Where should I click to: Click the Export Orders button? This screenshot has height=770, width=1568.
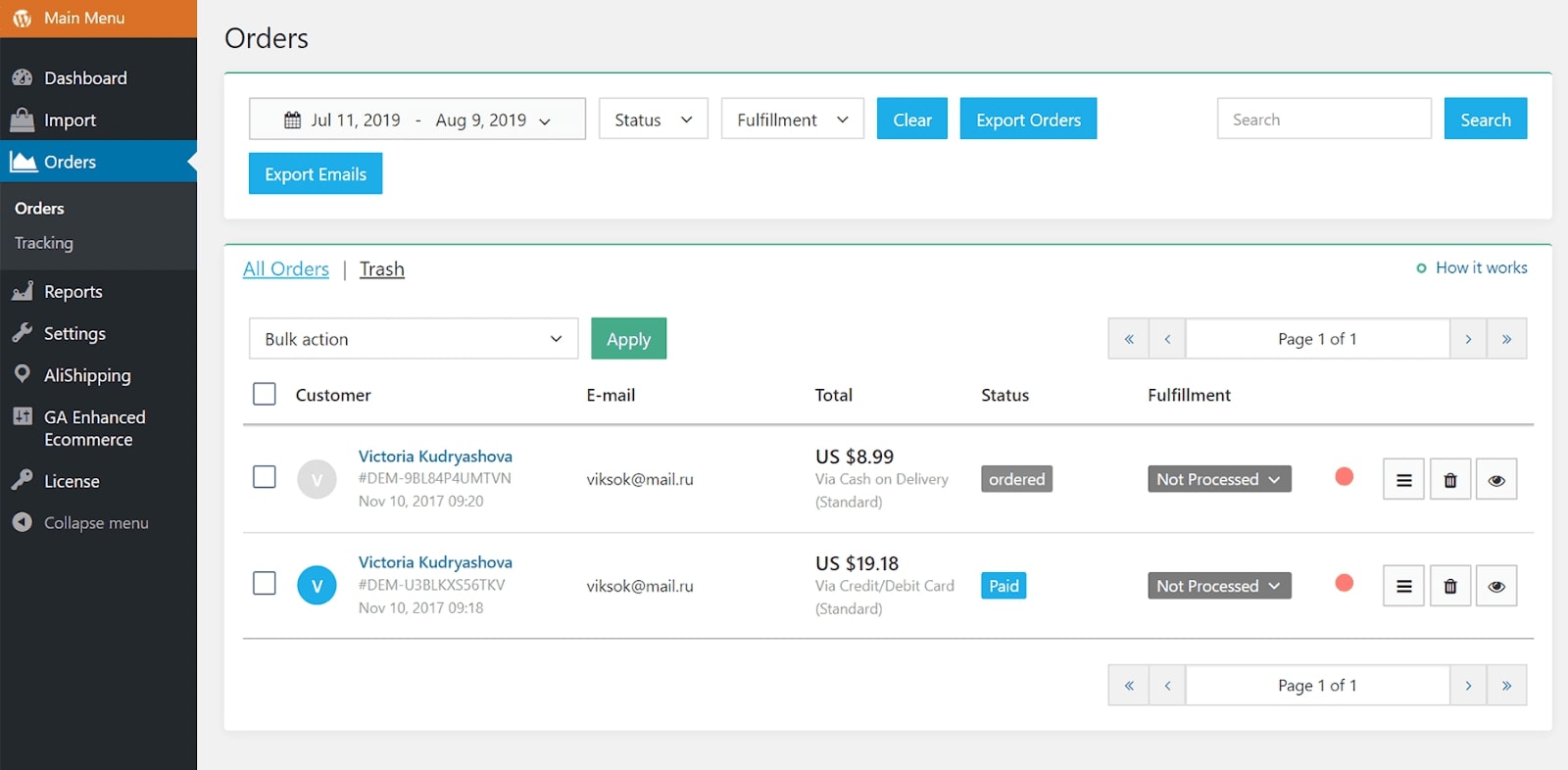pos(1028,120)
